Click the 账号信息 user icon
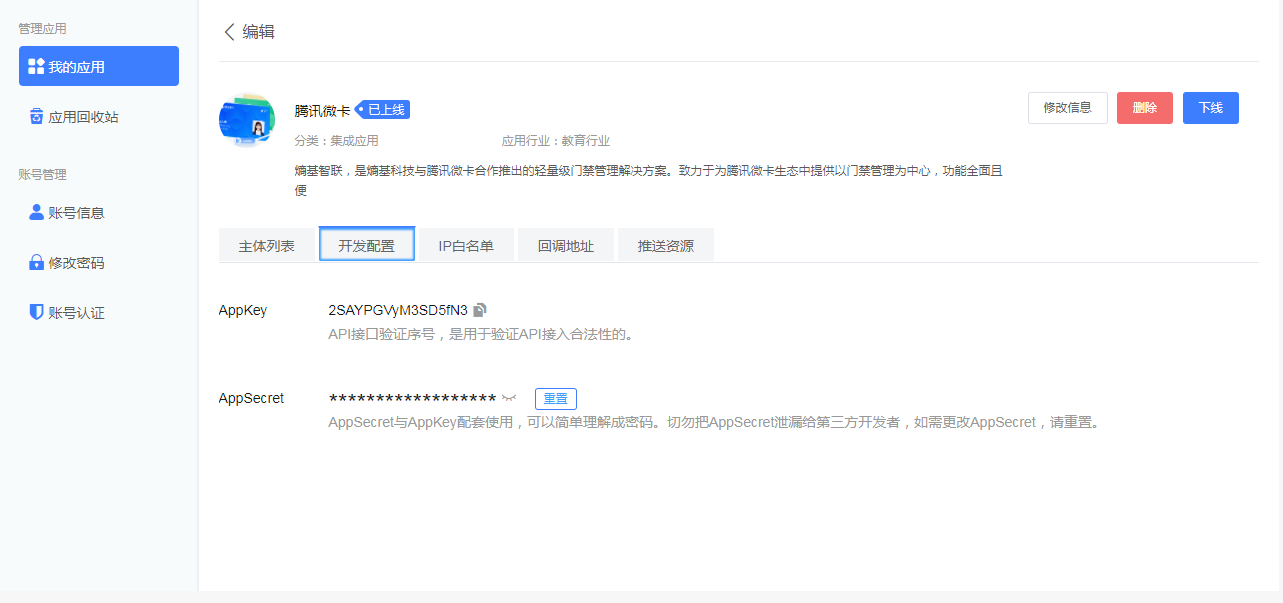The image size is (1283, 603). tap(36, 211)
